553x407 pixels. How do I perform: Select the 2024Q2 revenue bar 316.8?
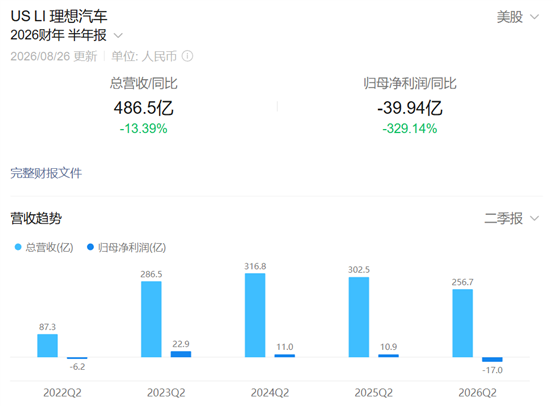tap(255, 315)
